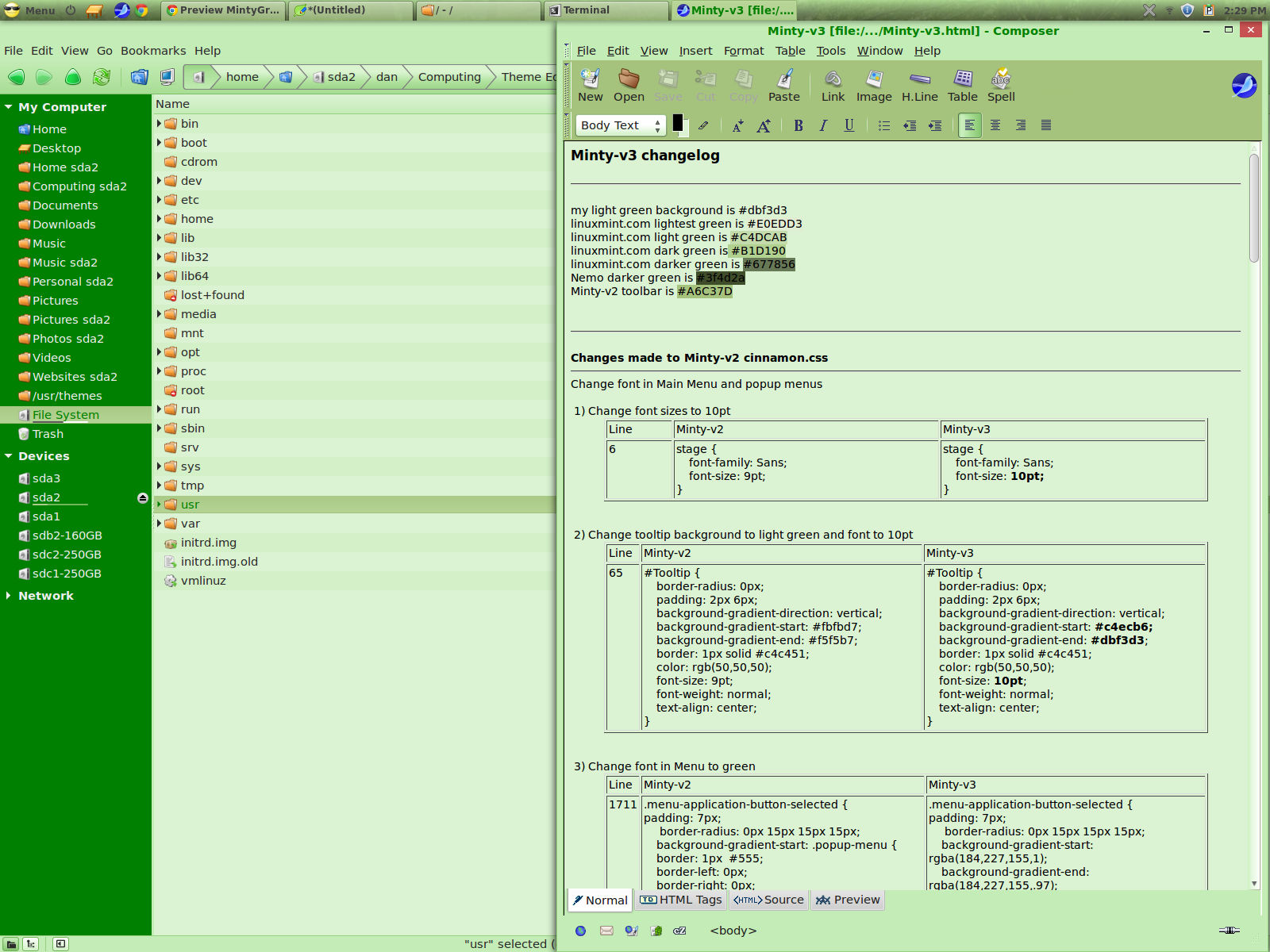This screenshot has width=1270, height=952.
Task: Open the Body Text paragraph format dropdown
Action: coord(620,125)
